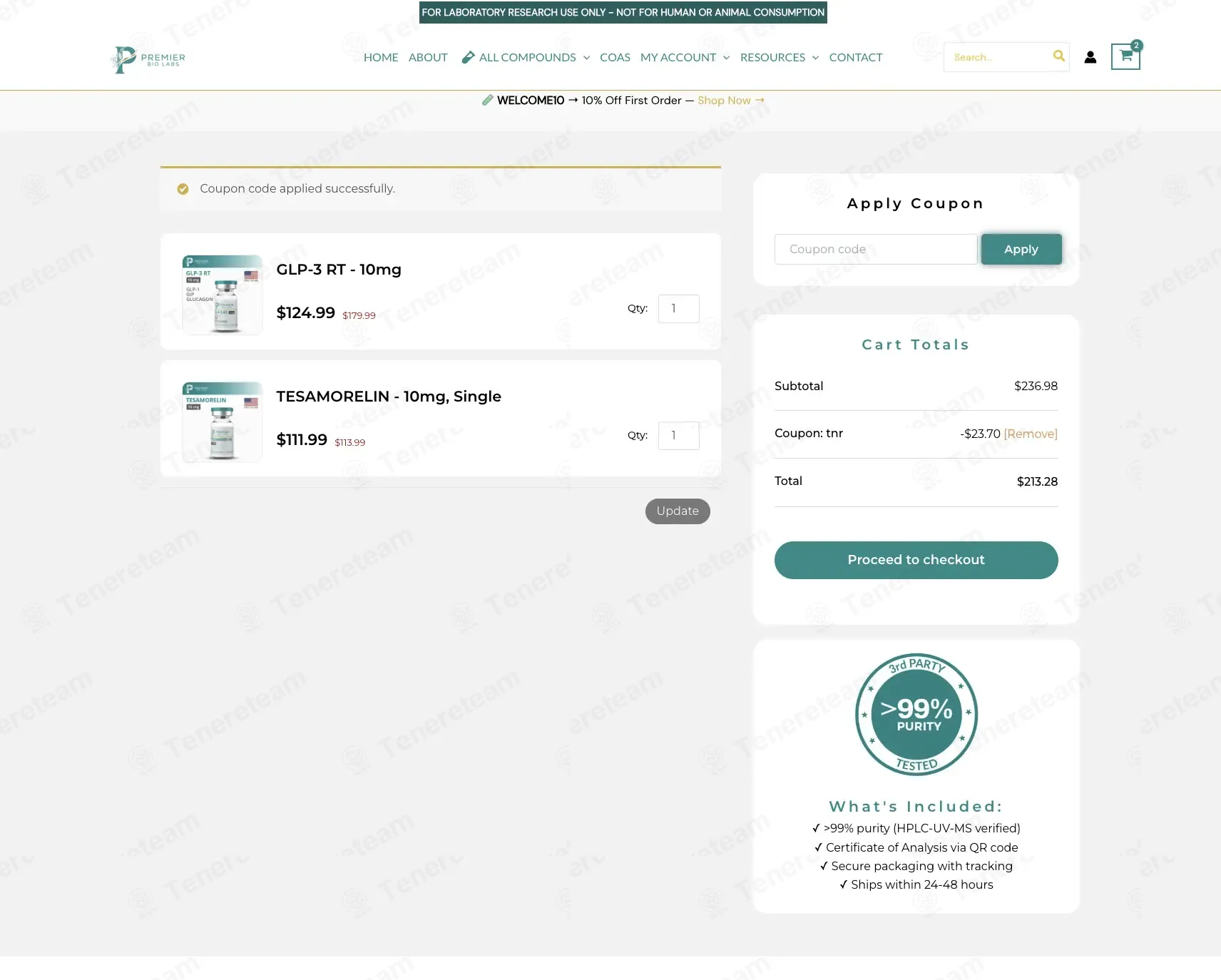Click the Tesamorelin product thumbnail
The width and height of the screenshot is (1221, 980).
(223, 422)
